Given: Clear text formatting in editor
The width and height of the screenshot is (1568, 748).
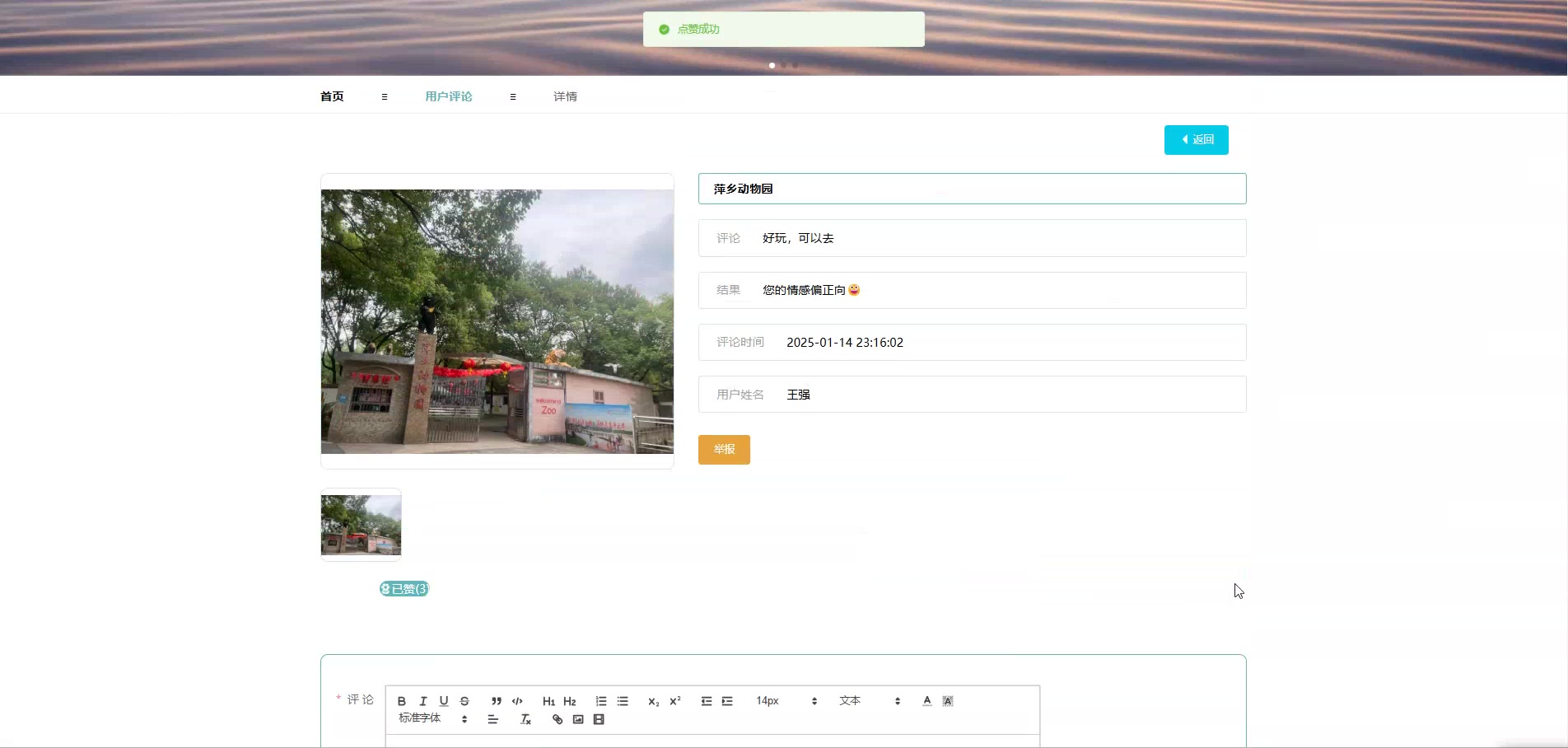Looking at the screenshot, I should coord(525,720).
